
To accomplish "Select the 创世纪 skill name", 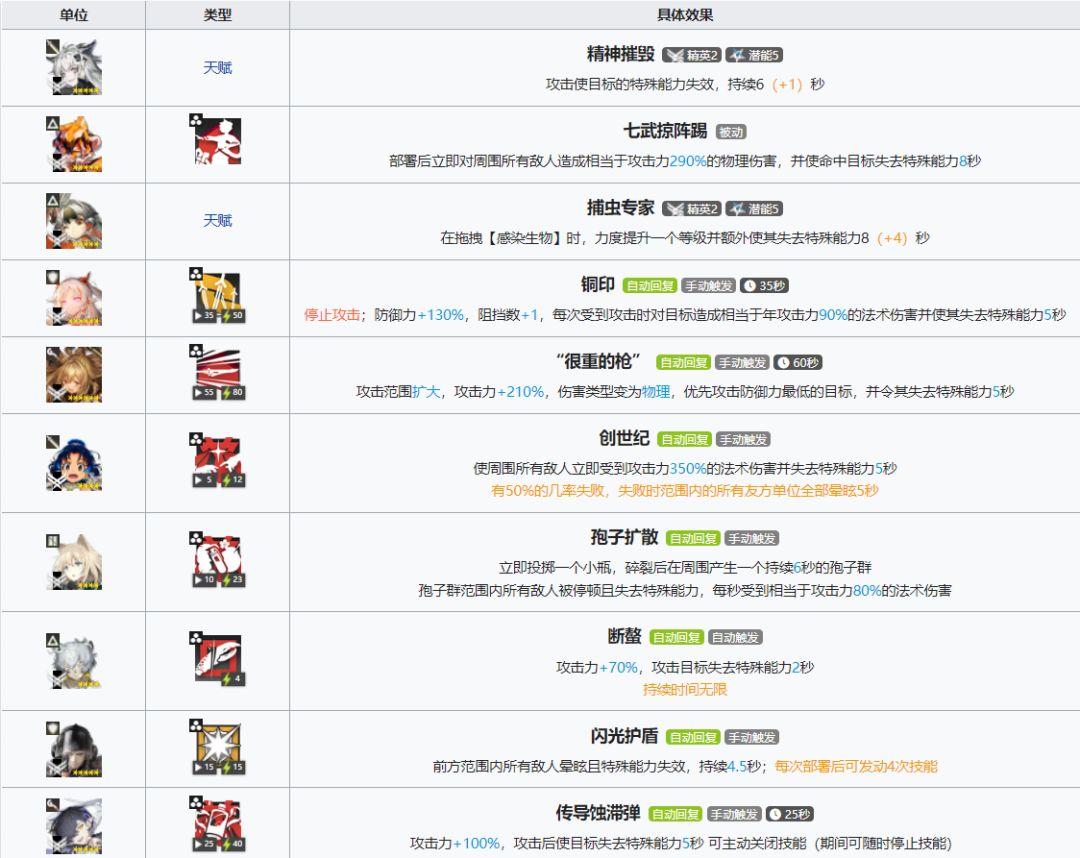I will pos(624,438).
